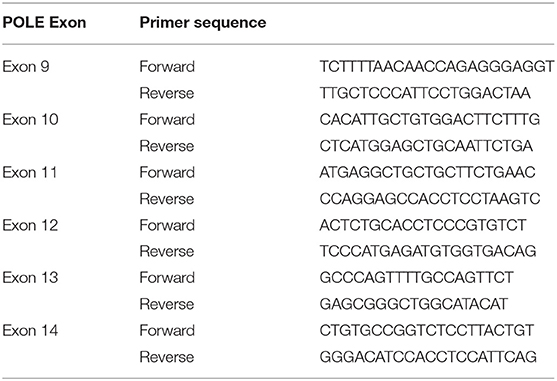Click sequence ATGAGGCTGCTGCTTCTGAAC

(427, 172)
